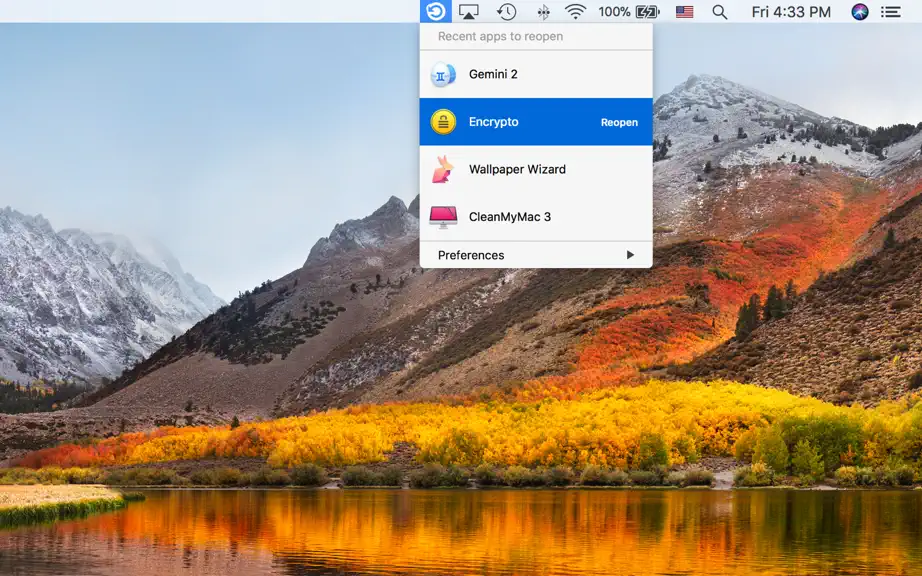
Task: Click the Encrypto yellow lock icon
Action: tap(443, 122)
